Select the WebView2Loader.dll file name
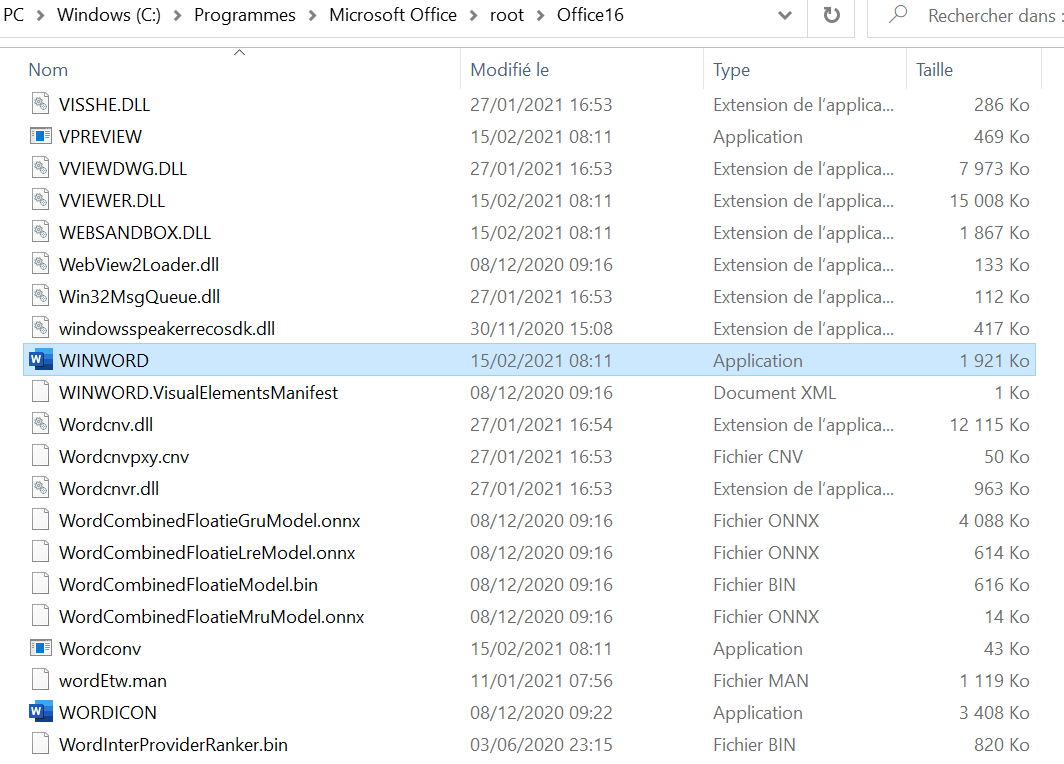 coord(139,265)
